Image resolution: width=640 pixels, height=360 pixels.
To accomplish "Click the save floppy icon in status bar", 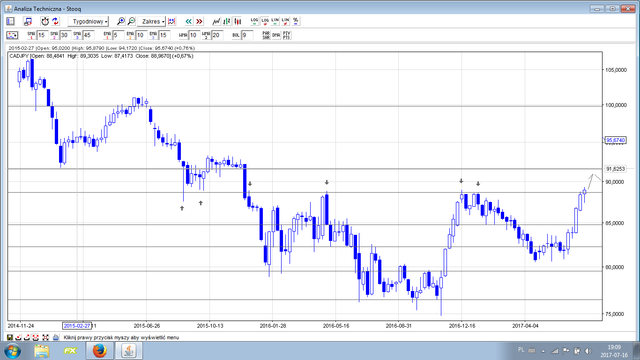I will 10,338.
